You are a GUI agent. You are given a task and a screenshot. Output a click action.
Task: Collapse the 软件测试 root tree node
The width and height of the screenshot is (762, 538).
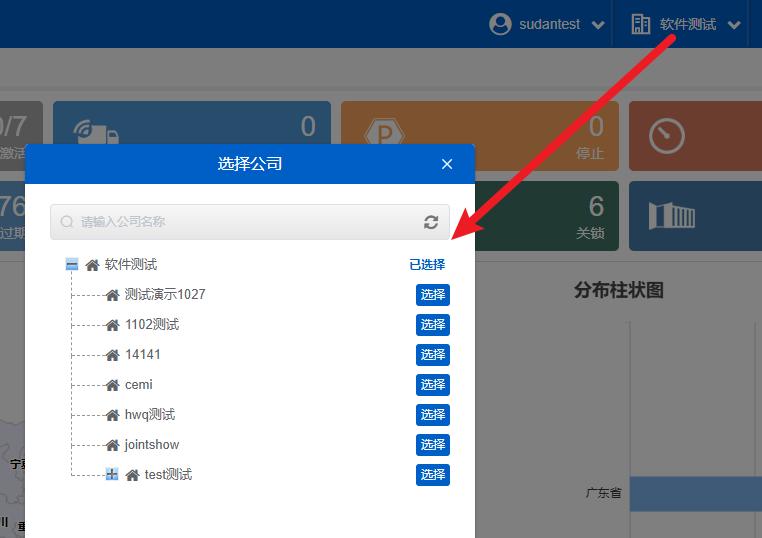[x=72, y=265]
